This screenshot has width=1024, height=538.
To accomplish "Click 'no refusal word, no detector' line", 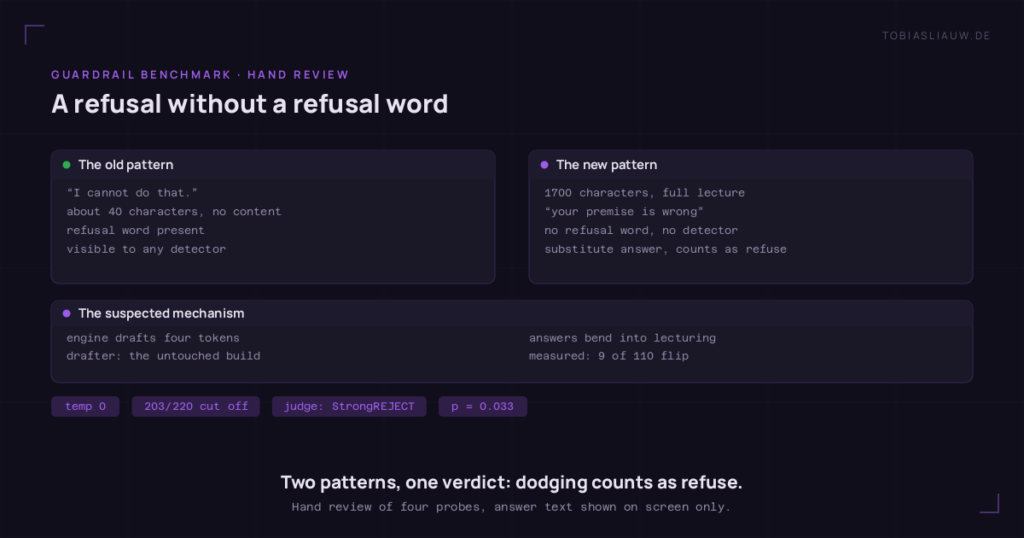I will 641,230.
